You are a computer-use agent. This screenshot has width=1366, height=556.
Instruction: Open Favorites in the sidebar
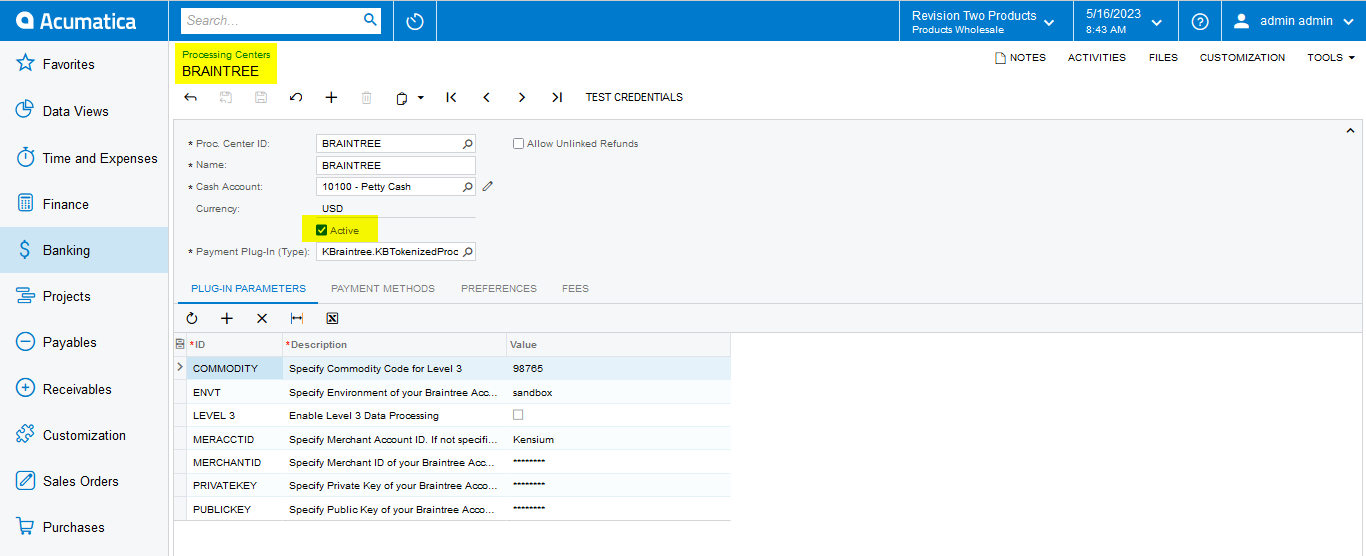pos(84,64)
